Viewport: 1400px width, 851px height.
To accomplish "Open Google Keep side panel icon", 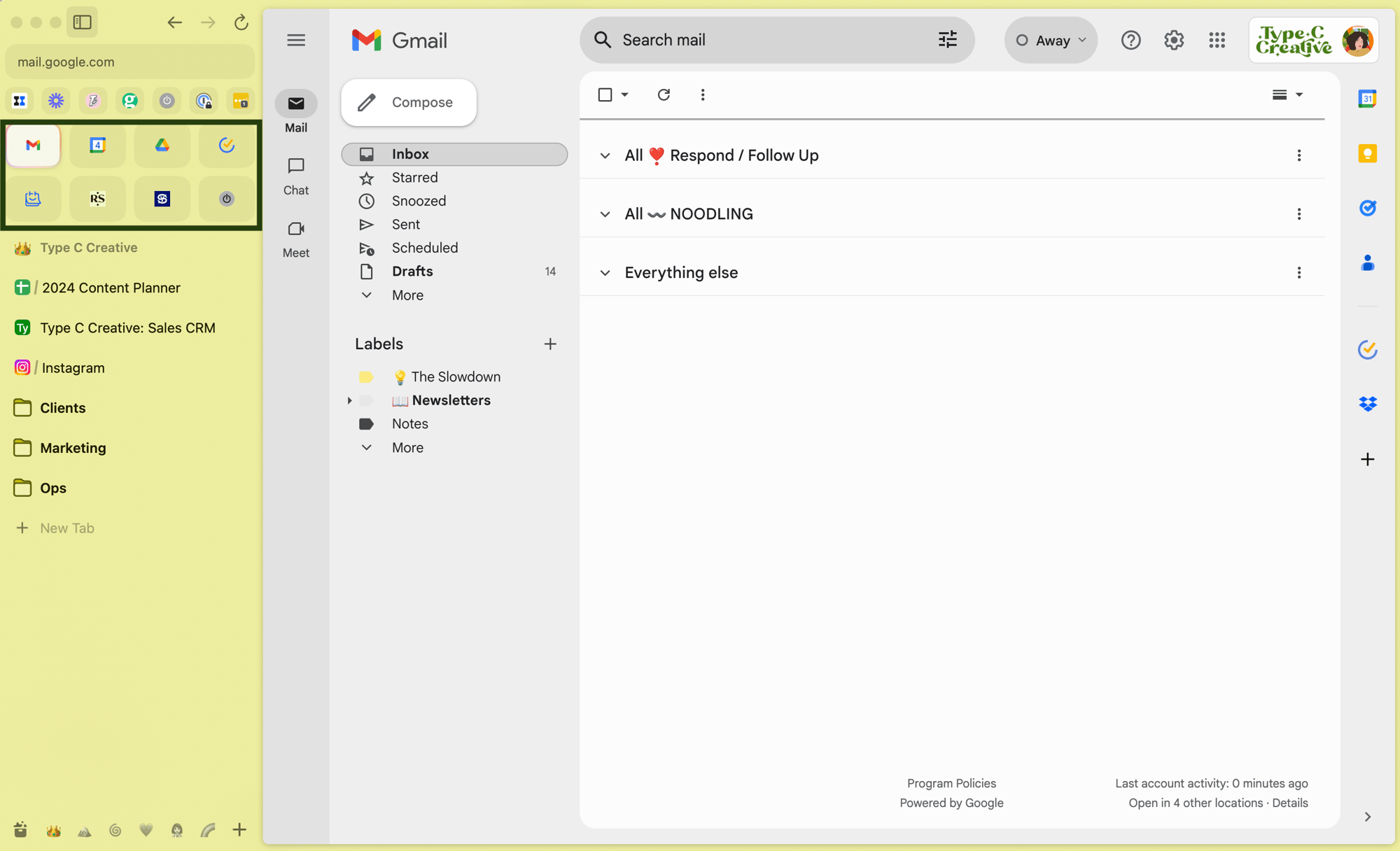I will [x=1367, y=153].
